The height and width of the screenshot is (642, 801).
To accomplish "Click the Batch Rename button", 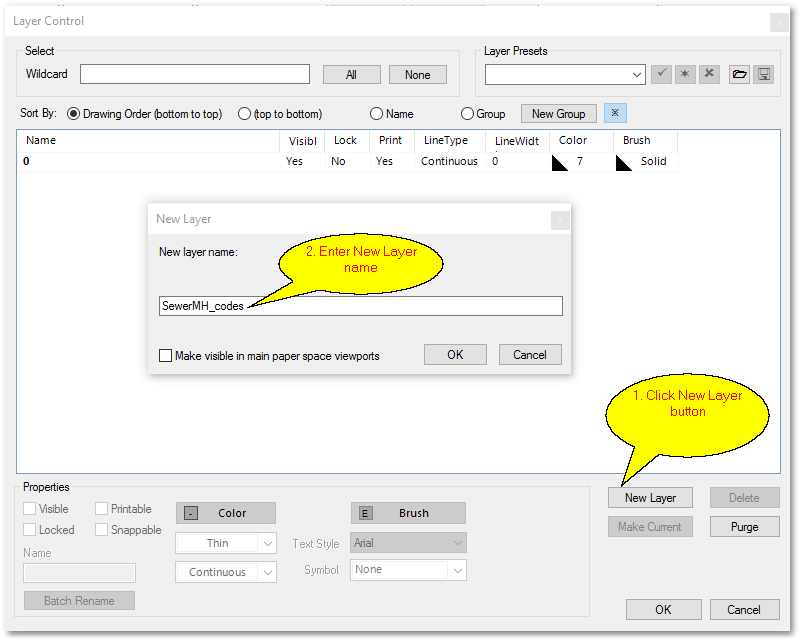I will (79, 601).
